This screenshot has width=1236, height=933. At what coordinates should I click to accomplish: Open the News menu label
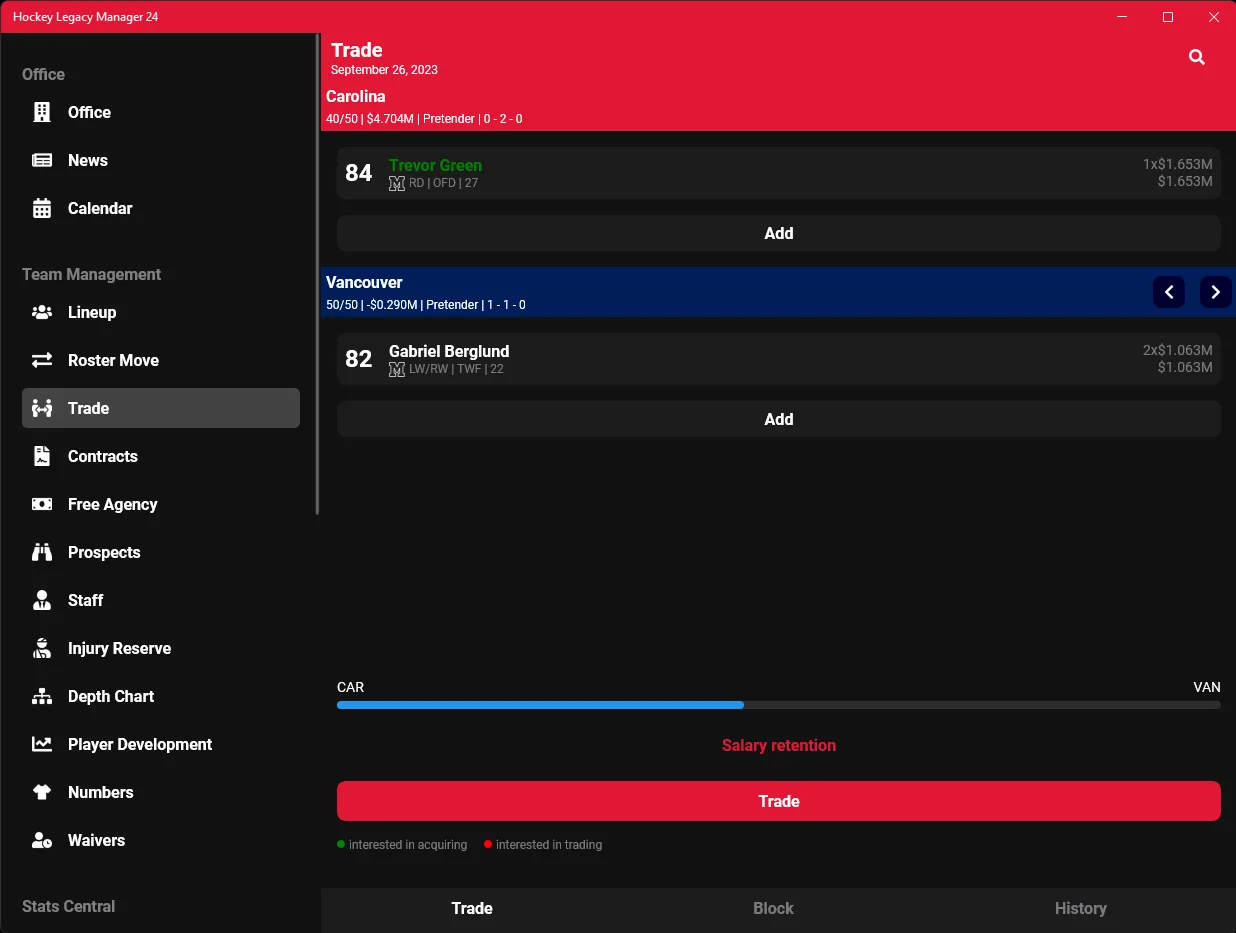click(88, 160)
